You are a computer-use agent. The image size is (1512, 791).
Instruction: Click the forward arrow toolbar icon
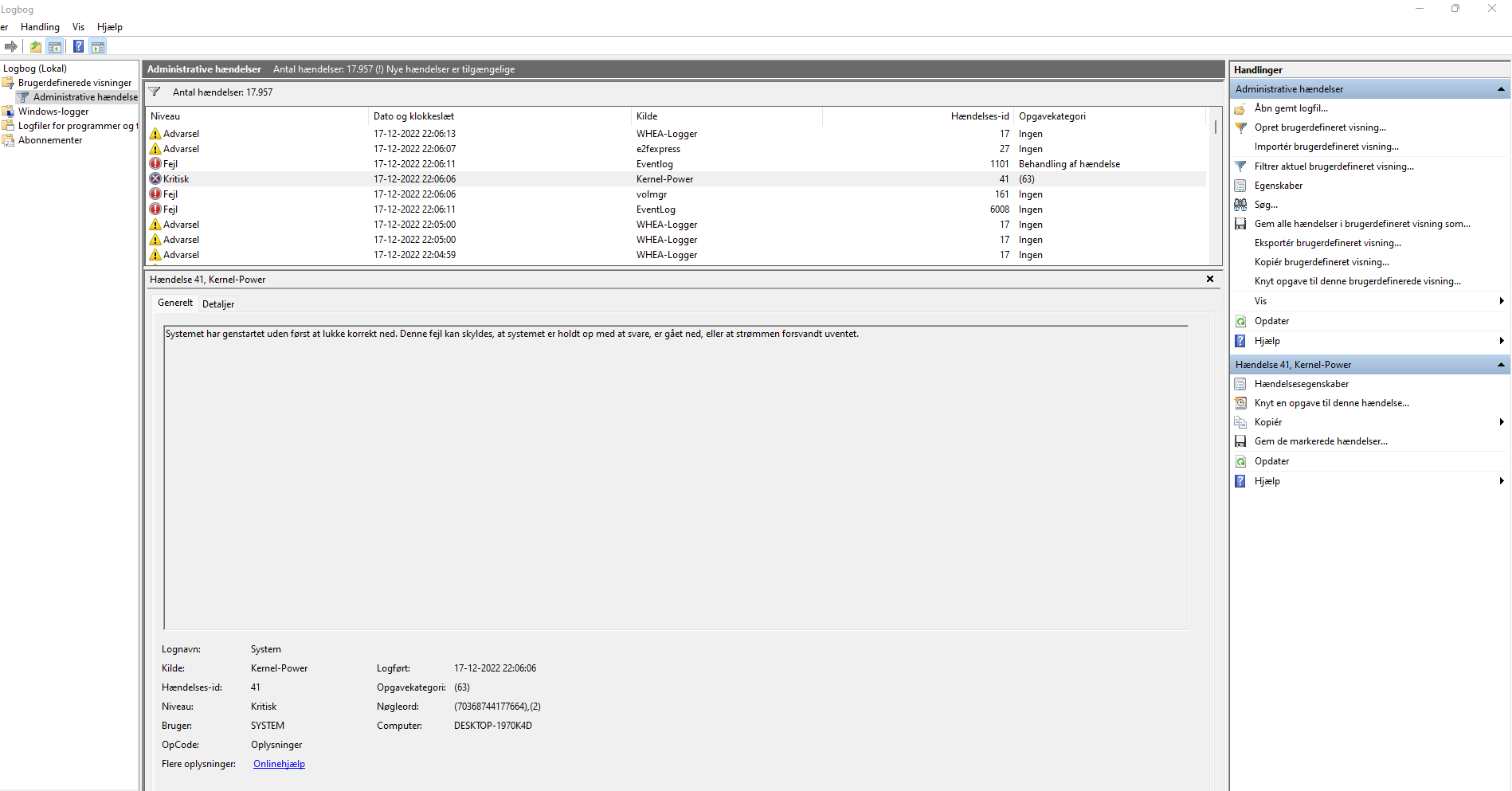[x=11, y=46]
